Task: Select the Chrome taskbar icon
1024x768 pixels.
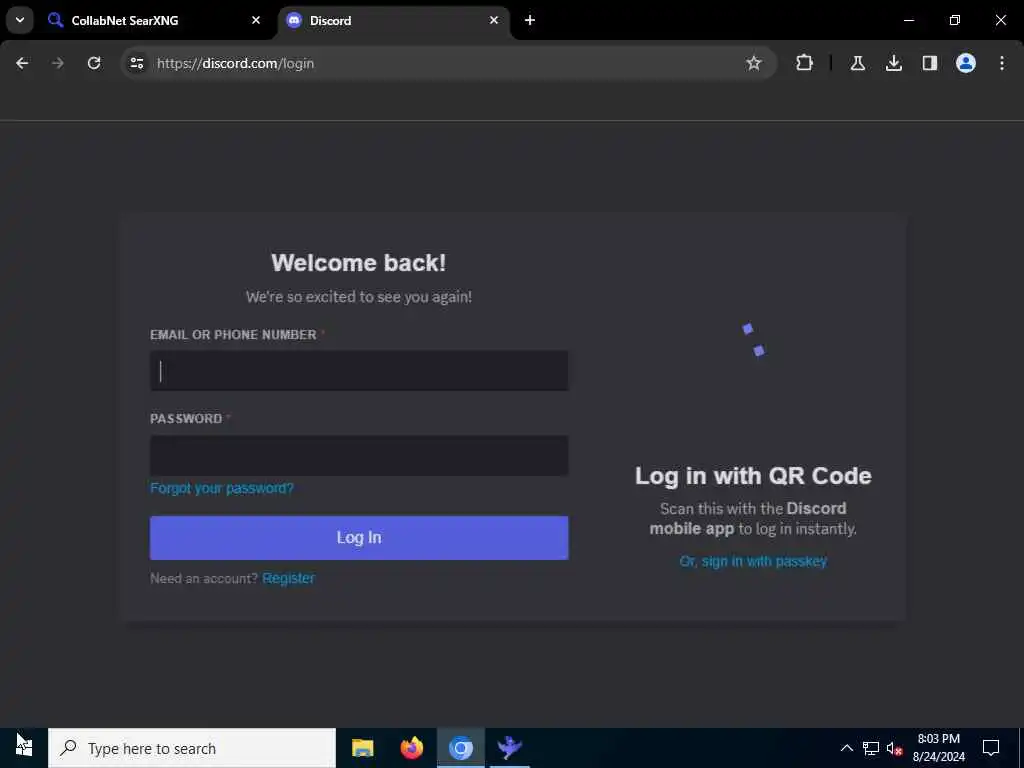Action: click(460, 748)
